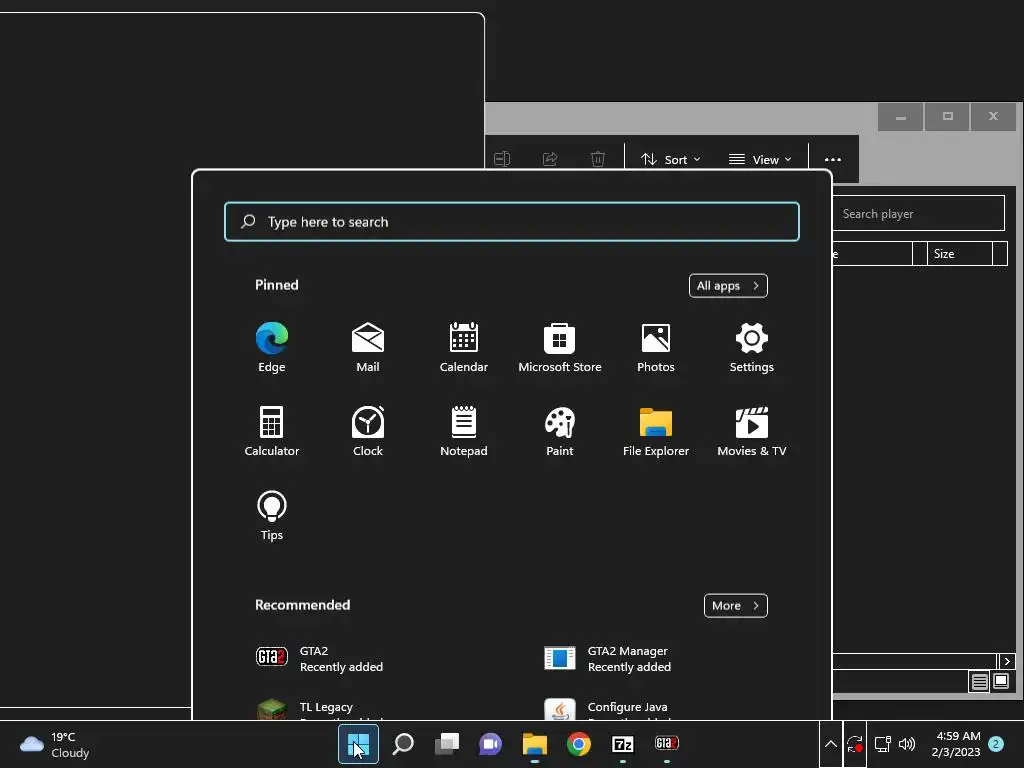The height and width of the screenshot is (768, 1024).
Task: Click the Rename icon in File Explorer toolbar
Action: 502,159
